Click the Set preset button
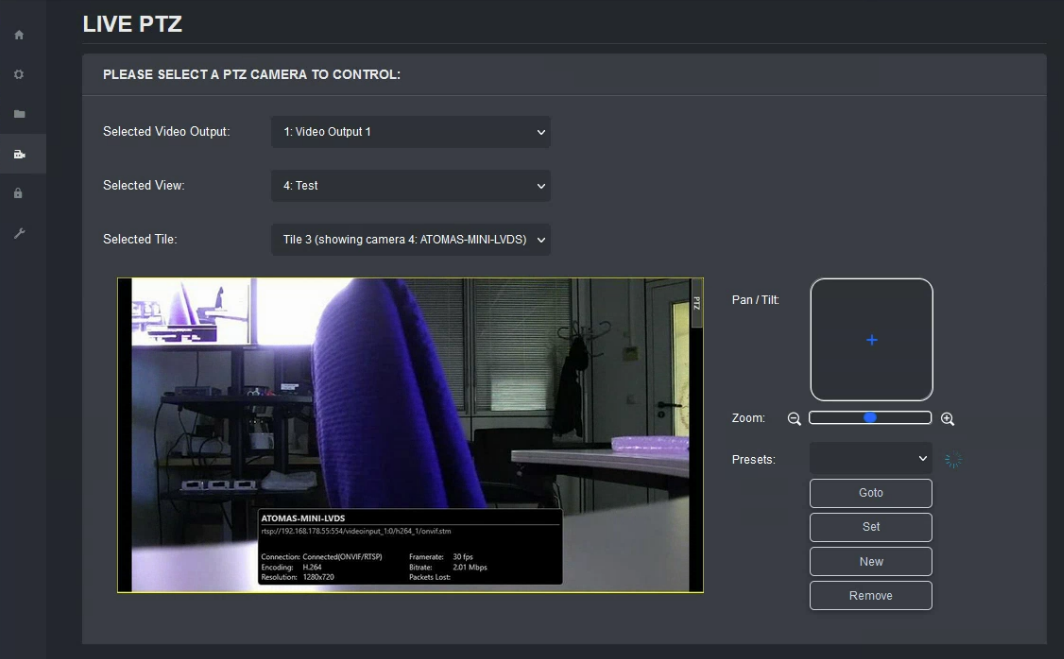 coord(871,527)
